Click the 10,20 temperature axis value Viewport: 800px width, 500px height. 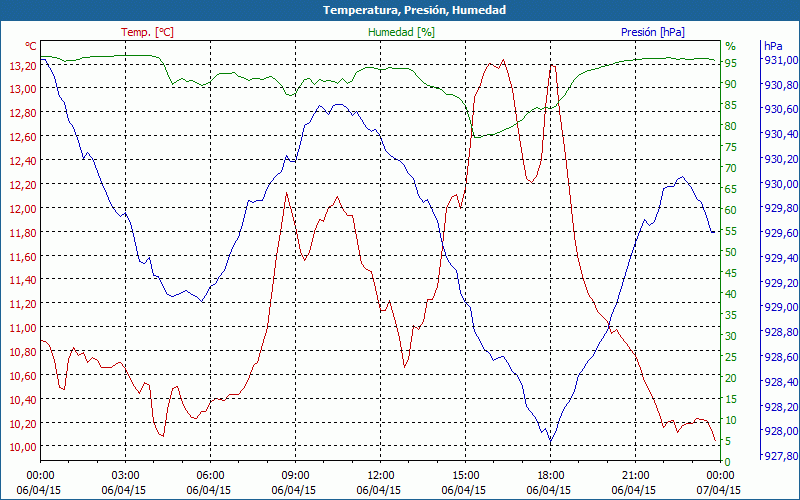[x=22, y=423]
